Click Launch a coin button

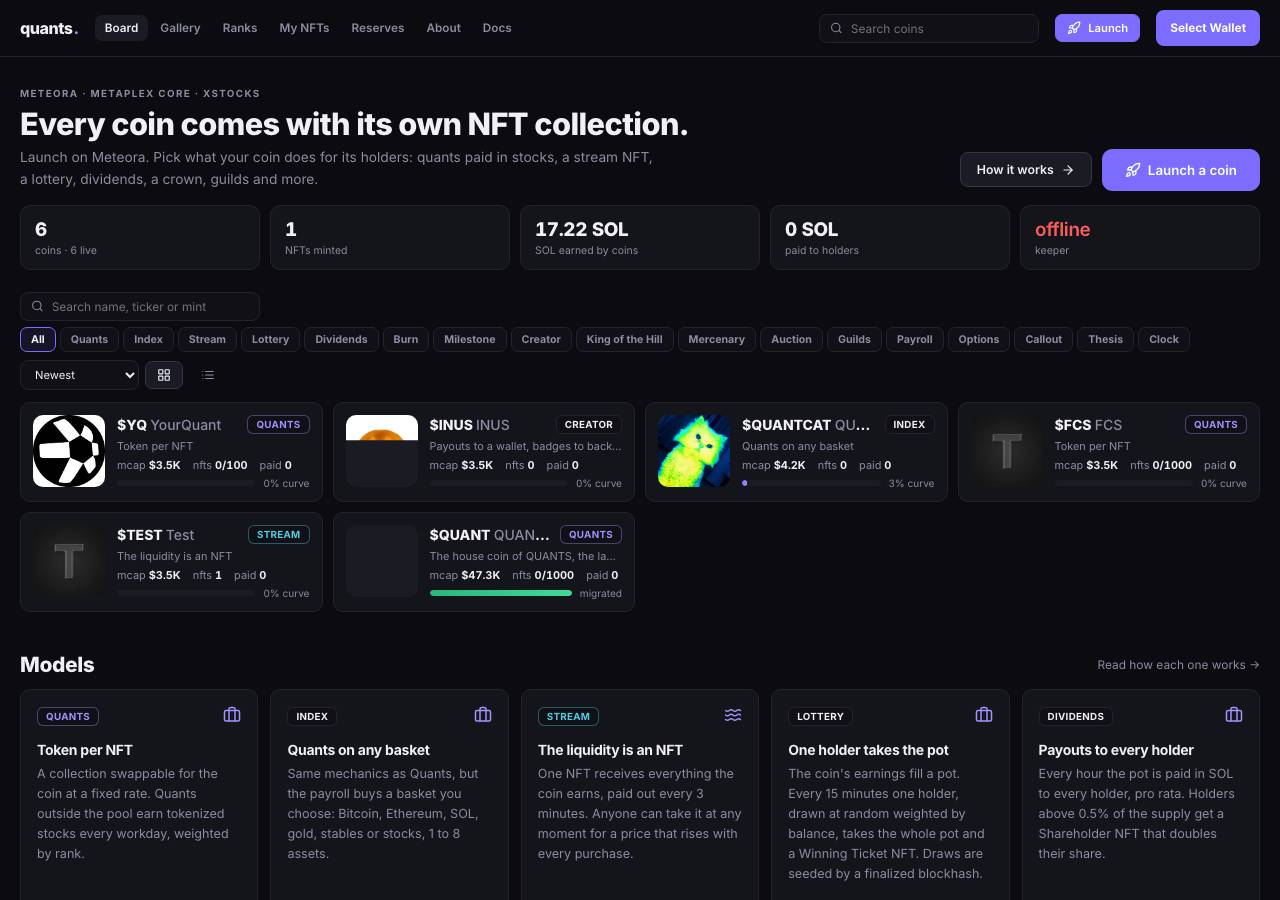point(1181,170)
